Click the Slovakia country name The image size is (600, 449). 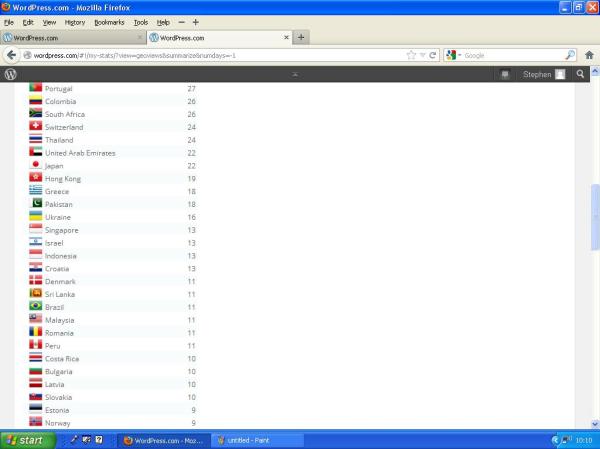pos(59,397)
